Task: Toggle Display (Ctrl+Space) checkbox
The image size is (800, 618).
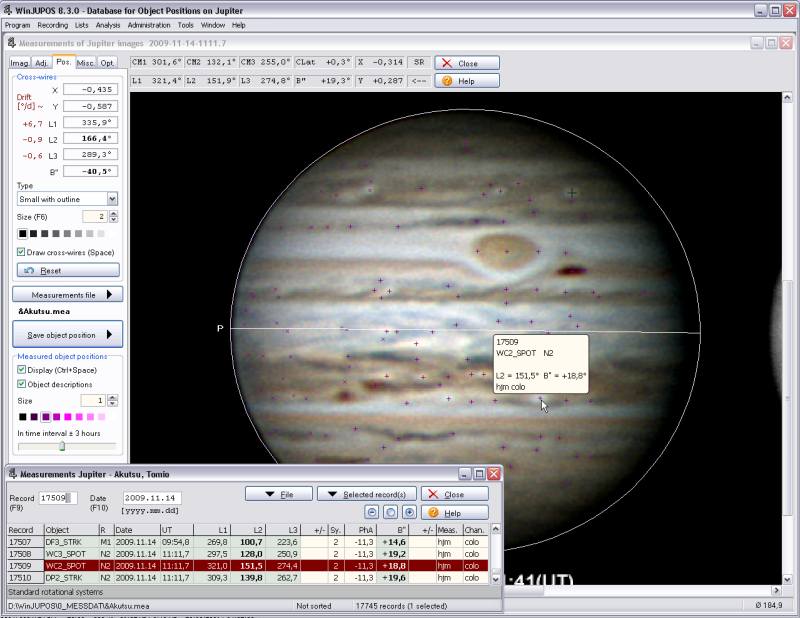Action: click(x=21, y=369)
